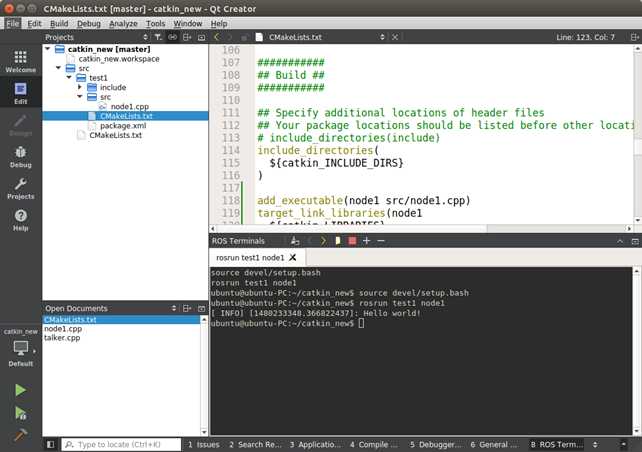
Task: Toggle the left sidebar visibility
Action: coord(50,444)
